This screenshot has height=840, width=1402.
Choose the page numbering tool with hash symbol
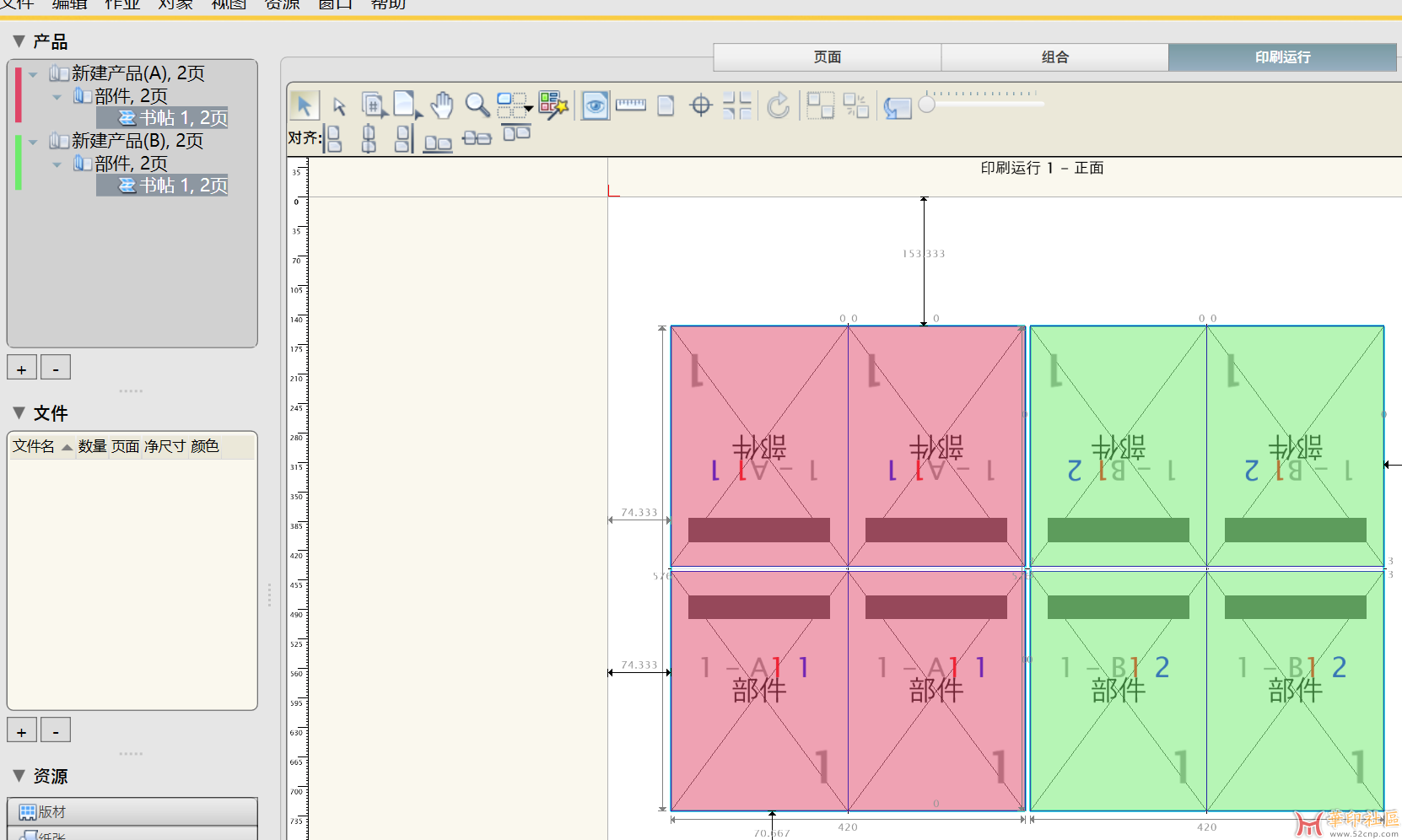click(x=374, y=105)
